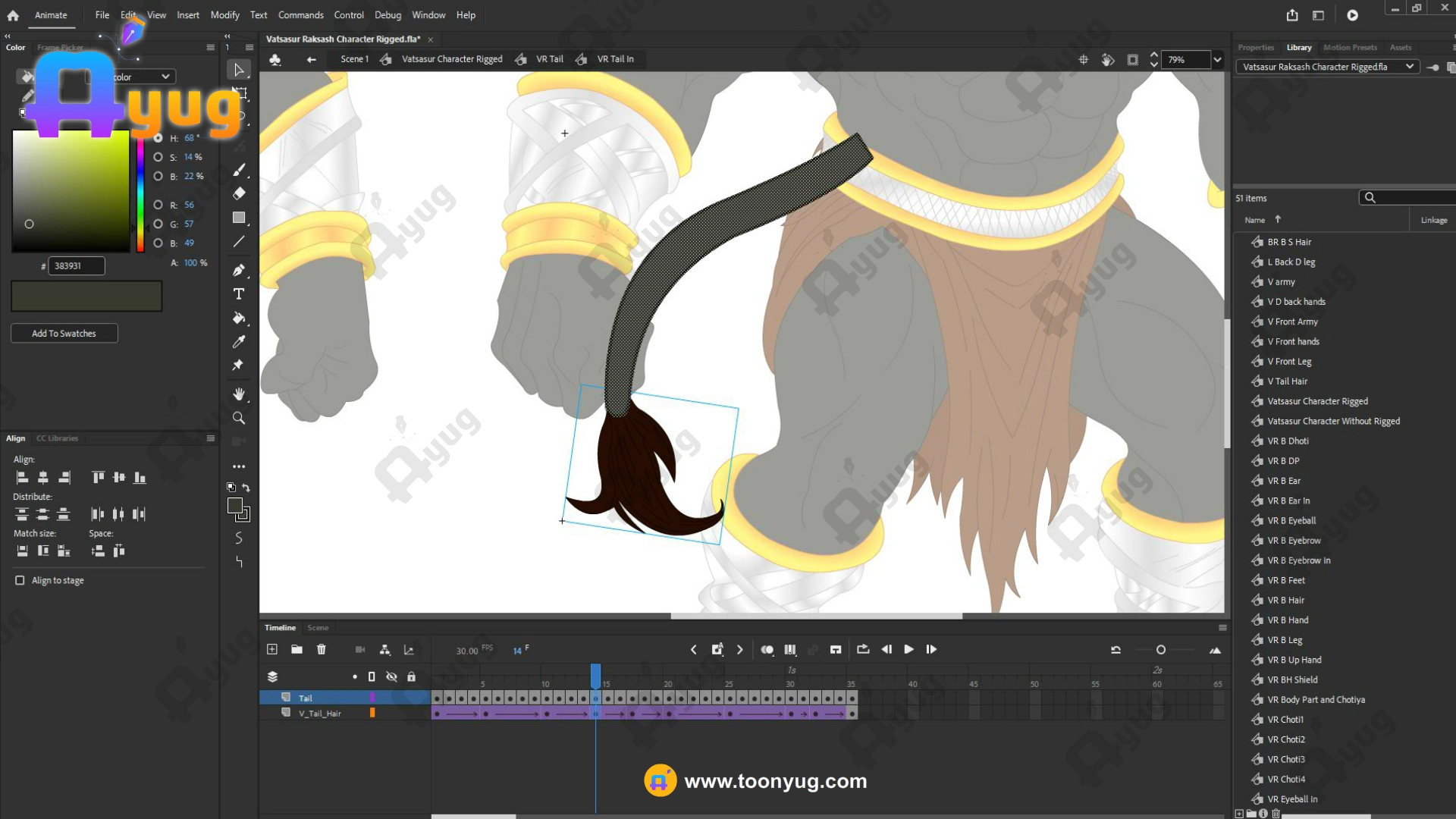Screen dimensions: 1456x819
Task: Select the Hue radio button
Action: pos(158,138)
